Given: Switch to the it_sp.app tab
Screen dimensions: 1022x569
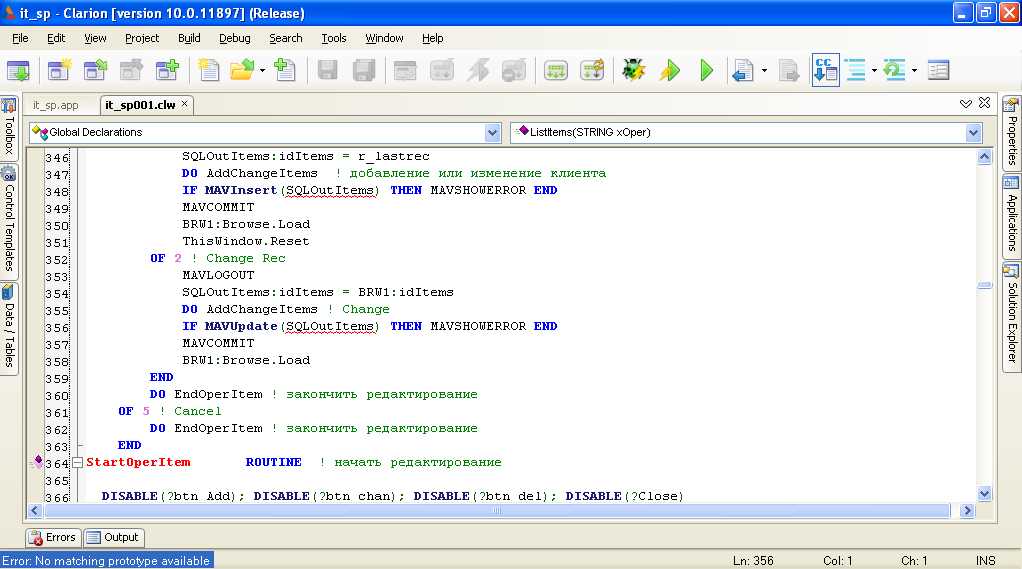Looking at the screenshot, I should 55,105.
